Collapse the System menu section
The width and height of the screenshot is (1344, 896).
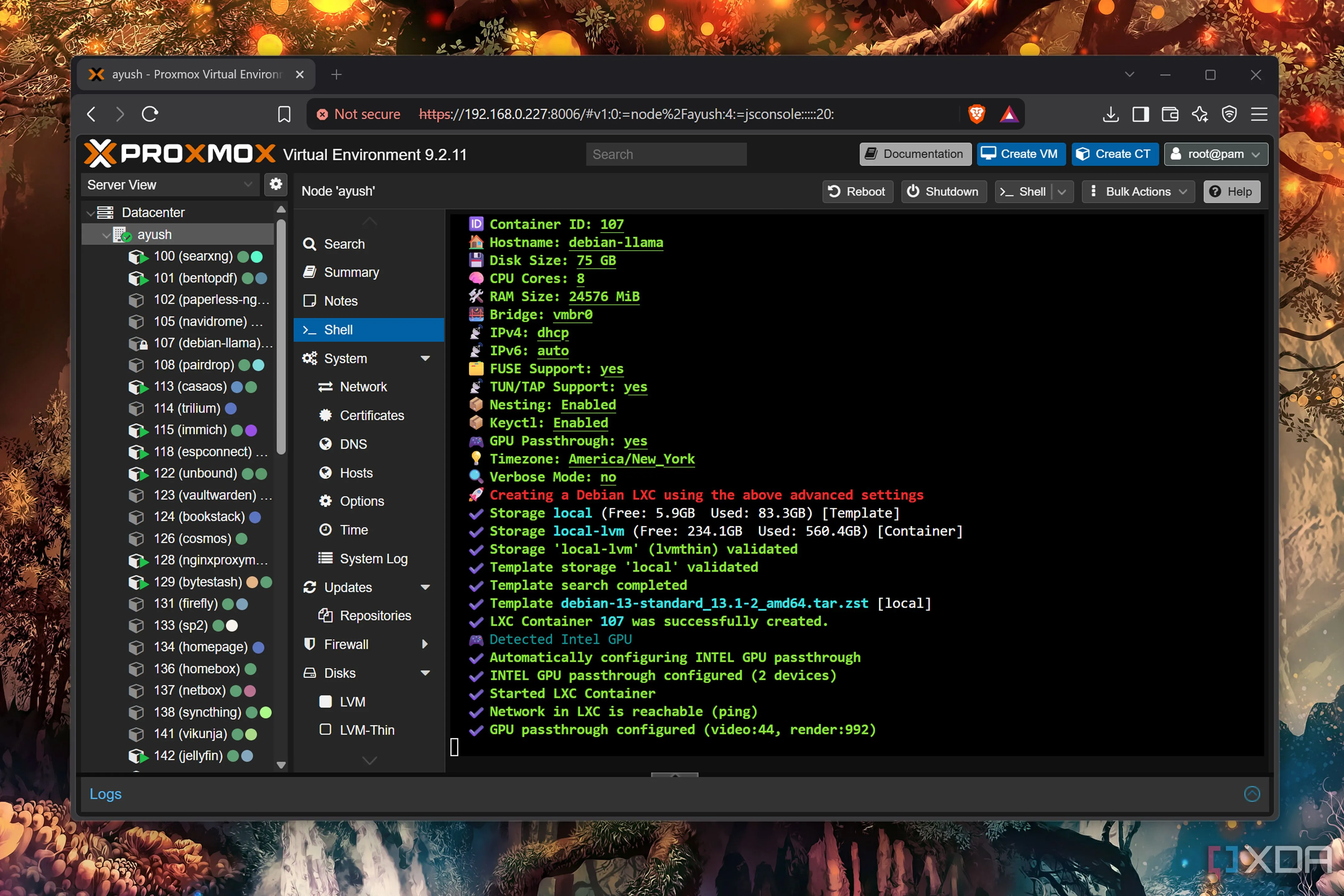pos(425,358)
